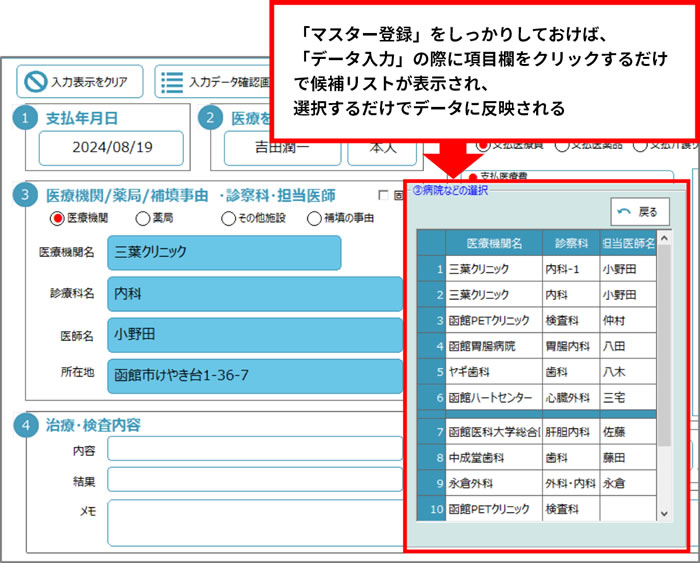
Task: Select row 5 ヤギ歯科
Action: 537,371
